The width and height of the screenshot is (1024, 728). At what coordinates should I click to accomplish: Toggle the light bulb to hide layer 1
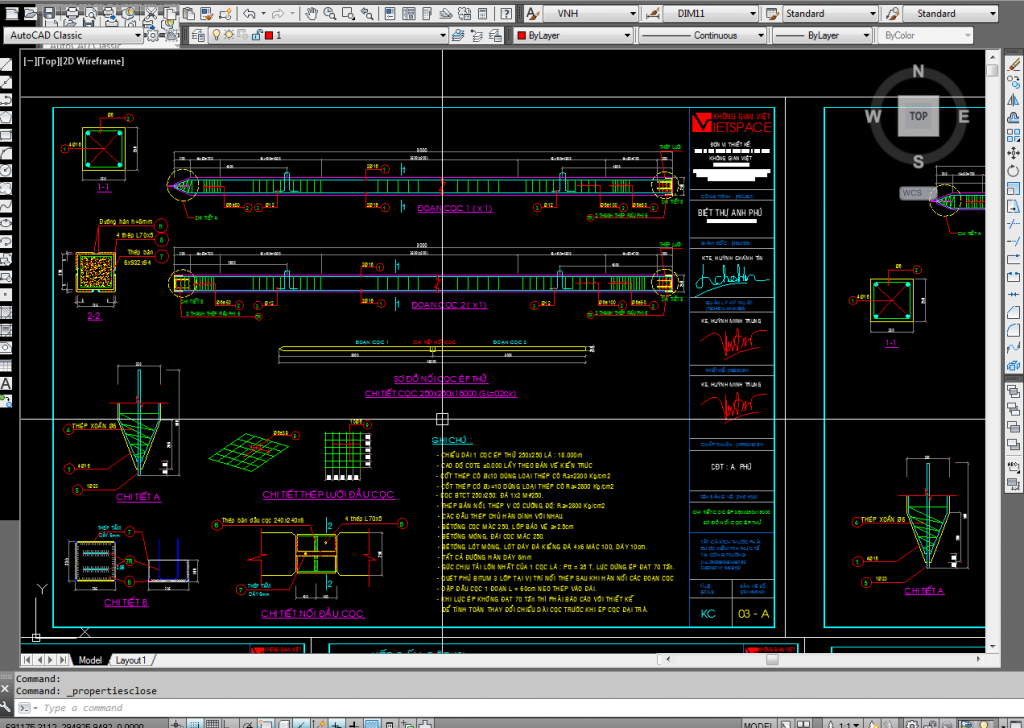(217, 36)
